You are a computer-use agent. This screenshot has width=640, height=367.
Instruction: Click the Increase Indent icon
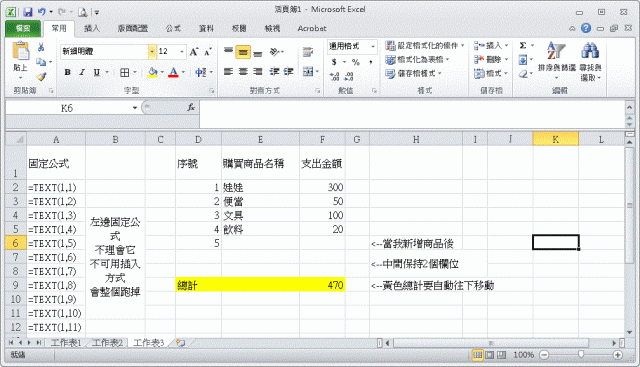(x=289, y=72)
